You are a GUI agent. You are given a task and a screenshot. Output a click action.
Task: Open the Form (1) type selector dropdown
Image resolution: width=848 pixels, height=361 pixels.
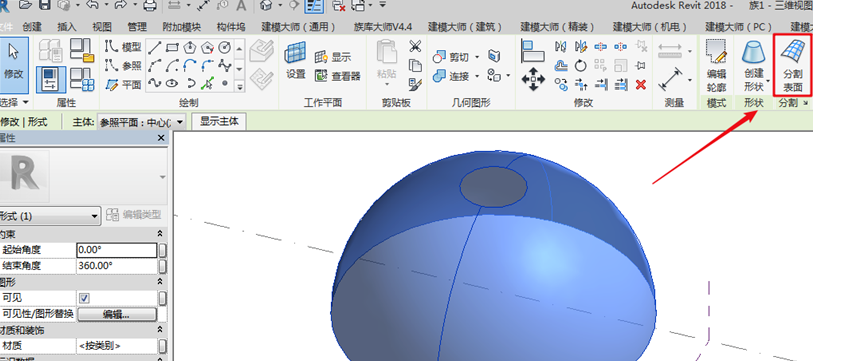tap(95, 216)
